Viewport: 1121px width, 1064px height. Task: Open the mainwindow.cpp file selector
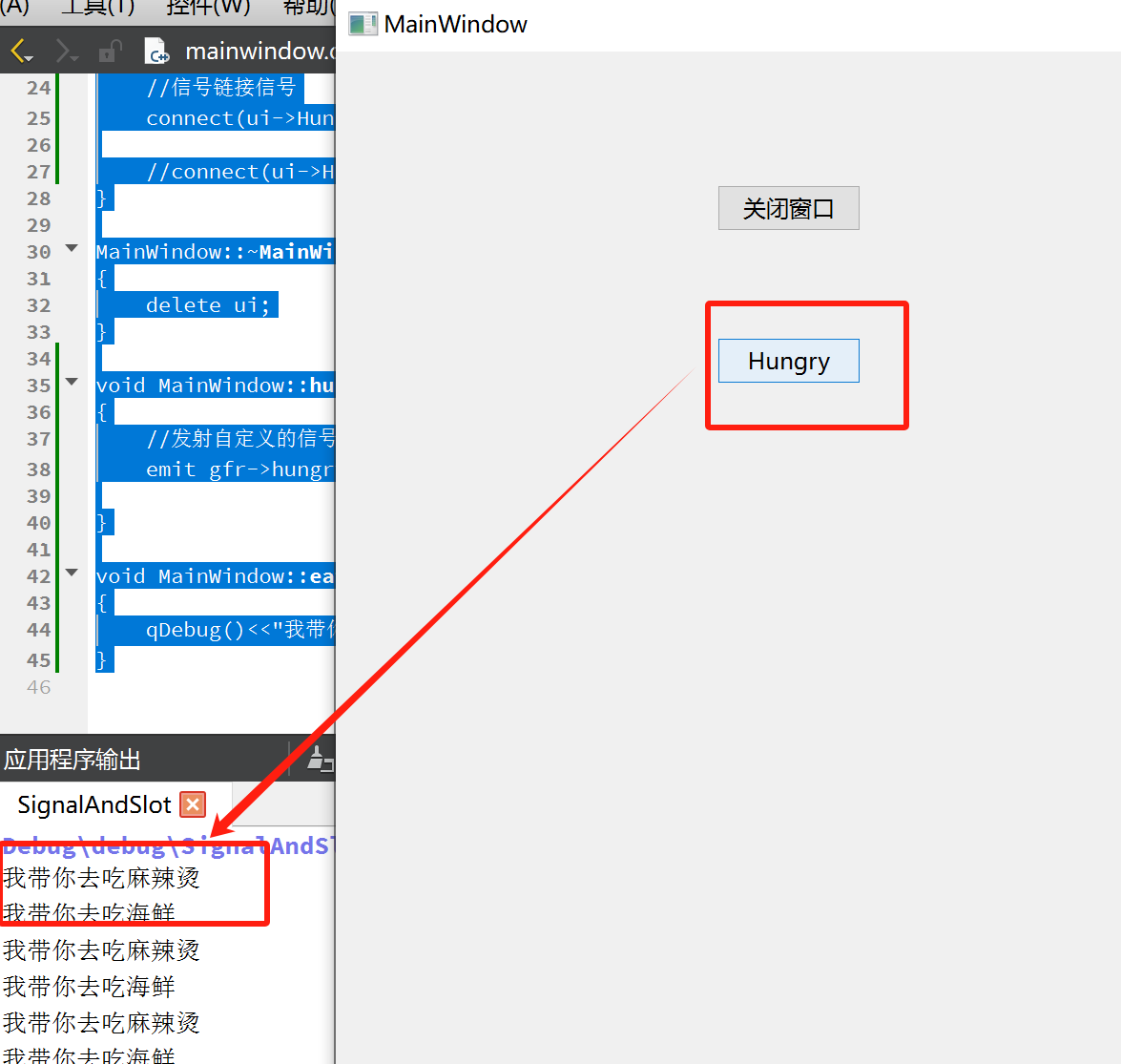(259, 52)
